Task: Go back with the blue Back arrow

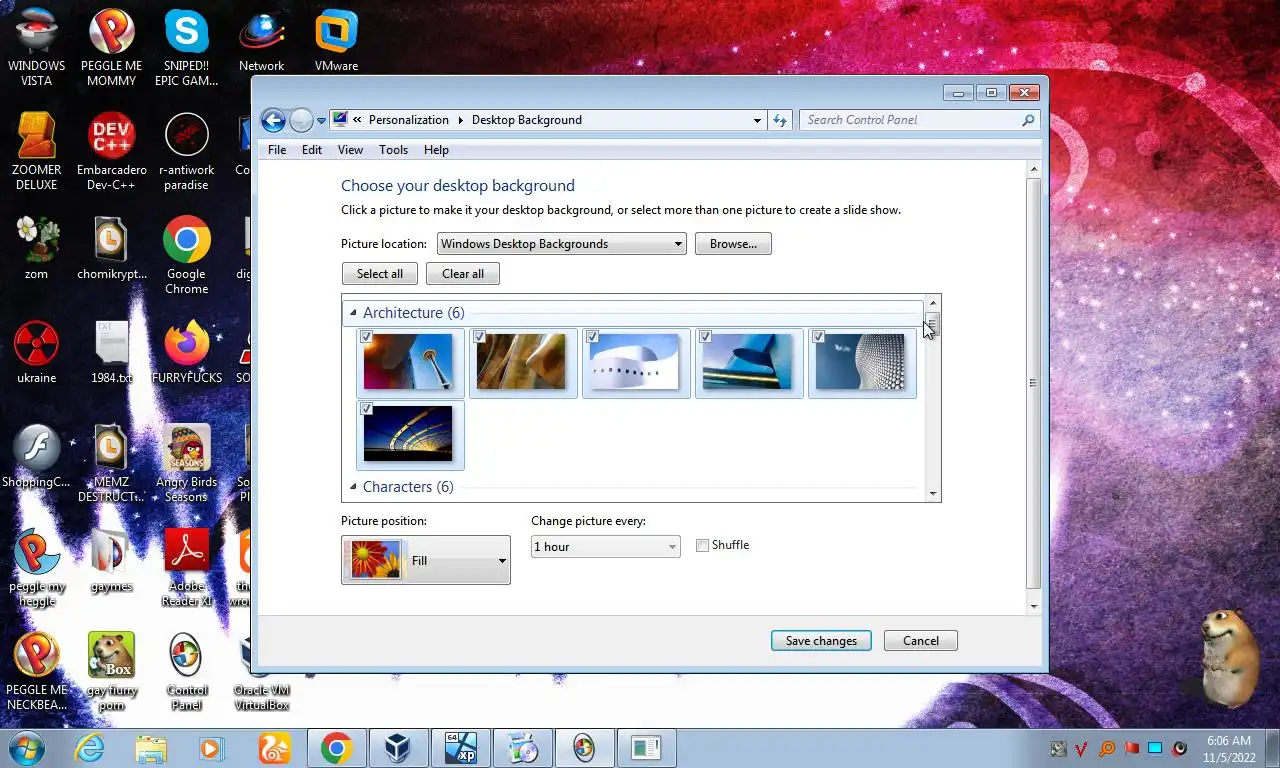Action: tap(273, 121)
